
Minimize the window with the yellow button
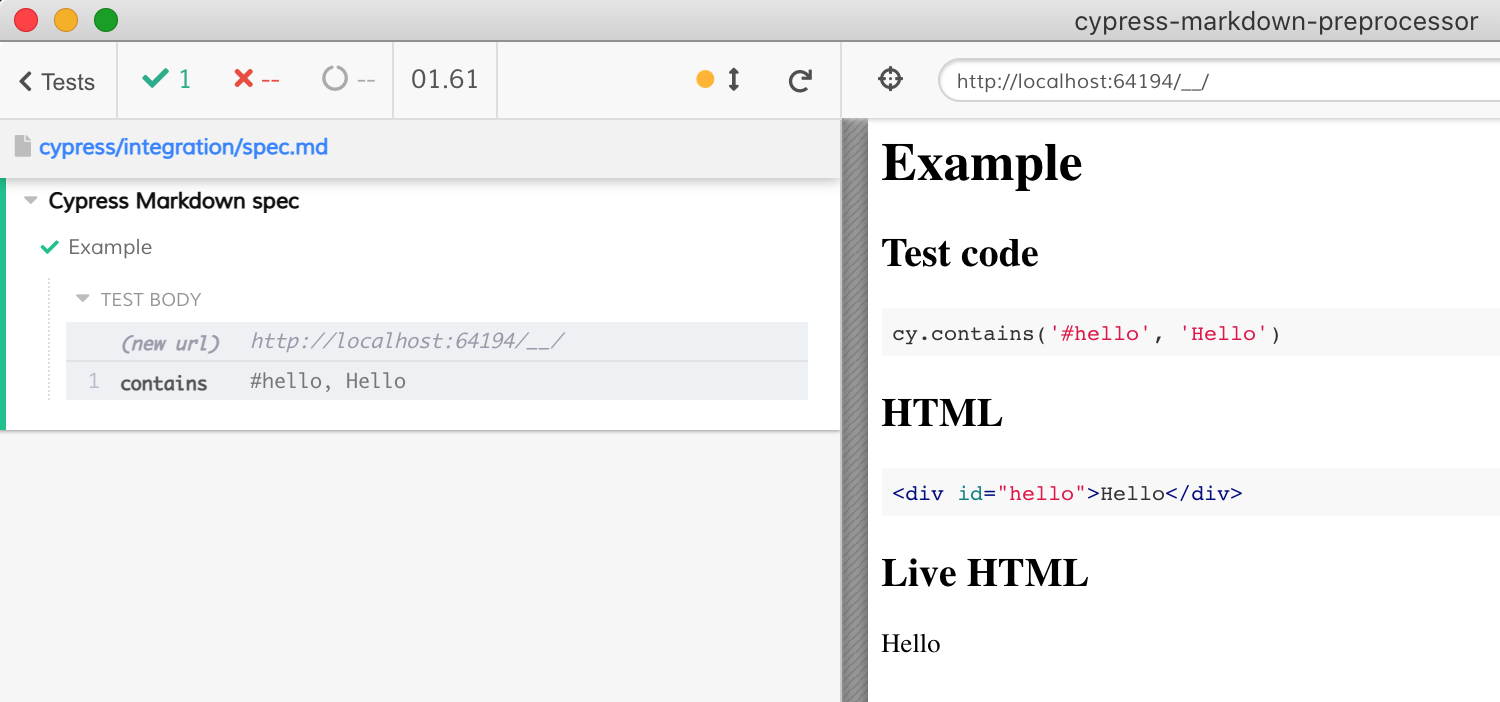[66, 19]
